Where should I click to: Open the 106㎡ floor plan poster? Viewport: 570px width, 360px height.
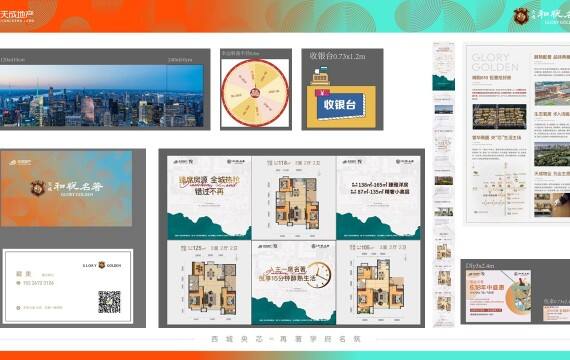point(378,283)
